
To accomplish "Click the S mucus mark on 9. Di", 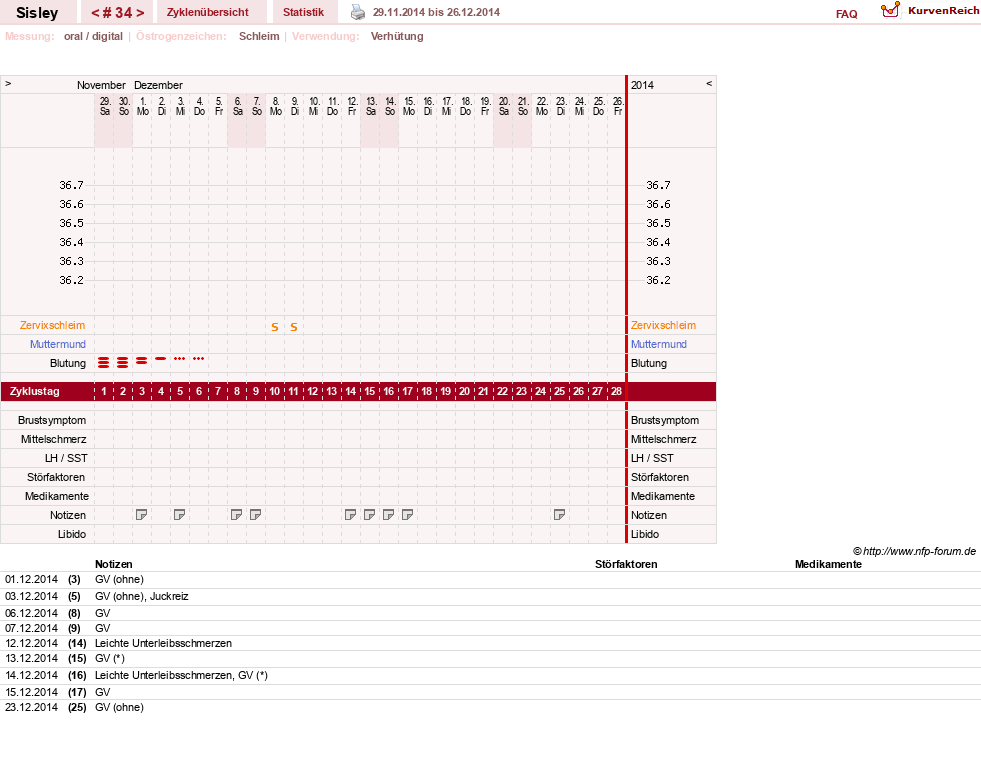I will tap(293, 327).
